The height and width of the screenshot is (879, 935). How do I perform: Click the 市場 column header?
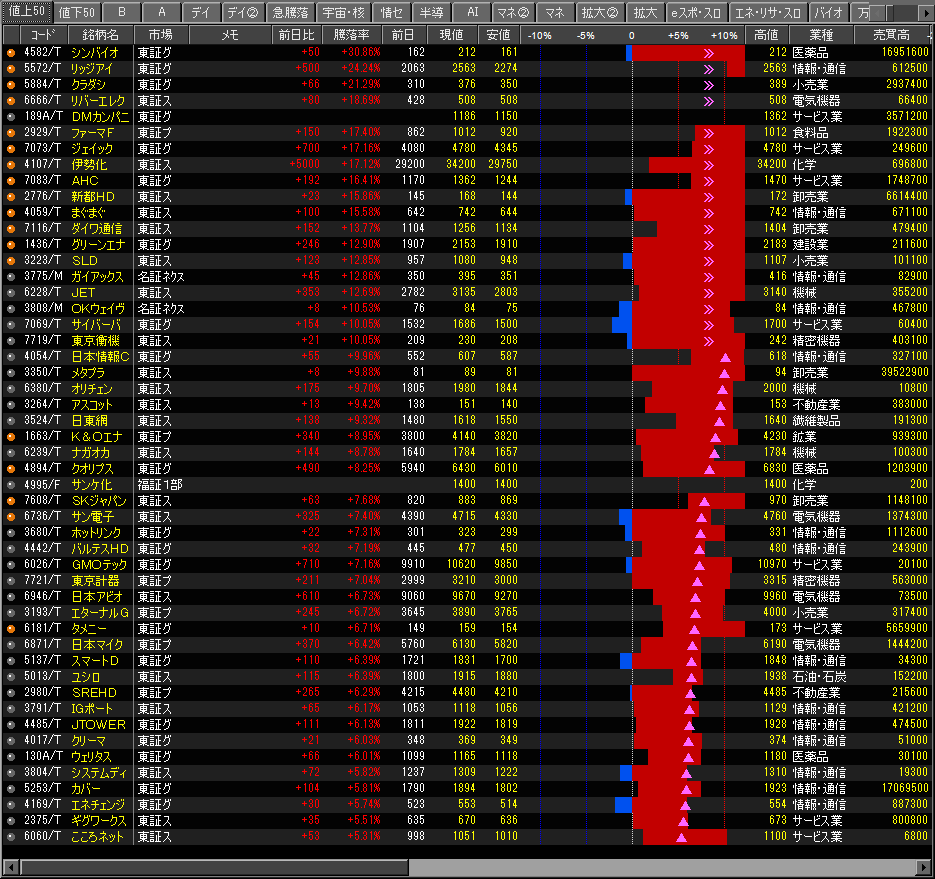(x=161, y=35)
